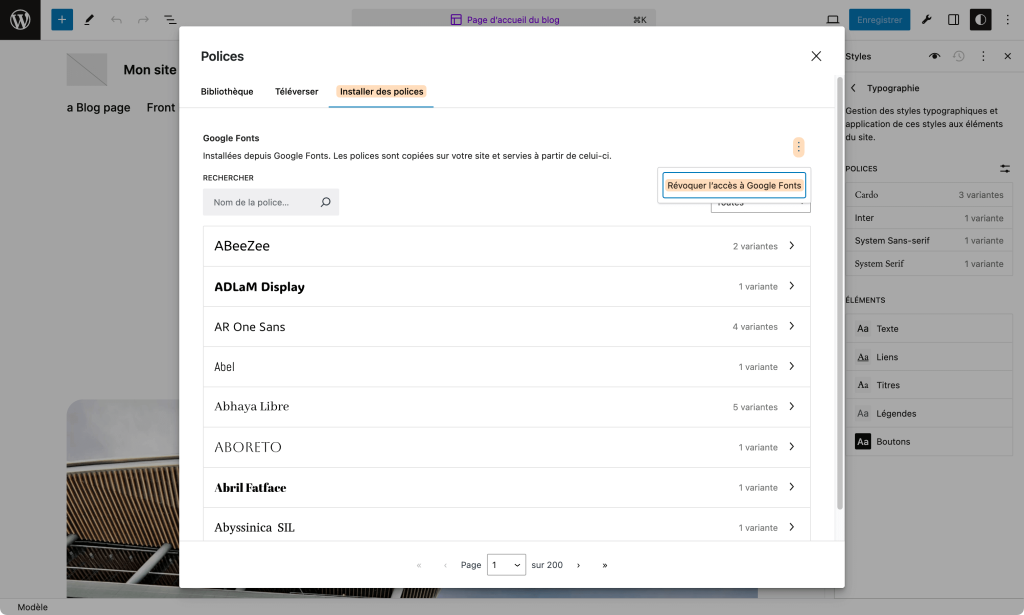Open the wrench tools icon
The height and width of the screenshot is (615, 1024).
coord(926,20)
